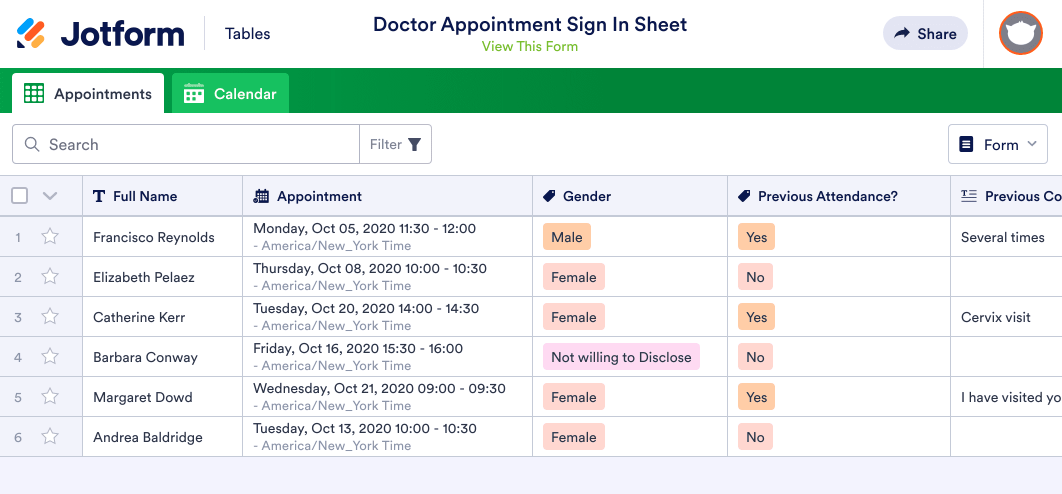Image resolution: width=1062 pixels, height=494 pixels.
Task: Click the Appointment column calendar icon
Action: 262,196
